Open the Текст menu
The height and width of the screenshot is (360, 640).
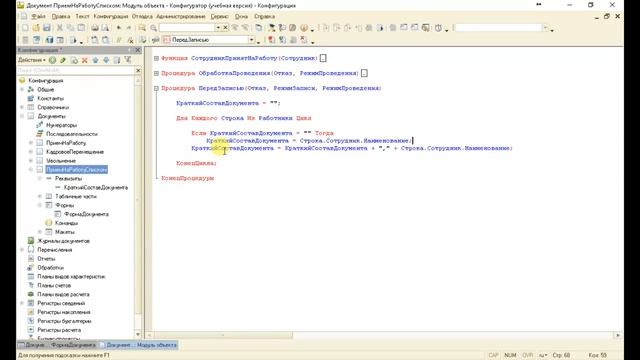82,16
